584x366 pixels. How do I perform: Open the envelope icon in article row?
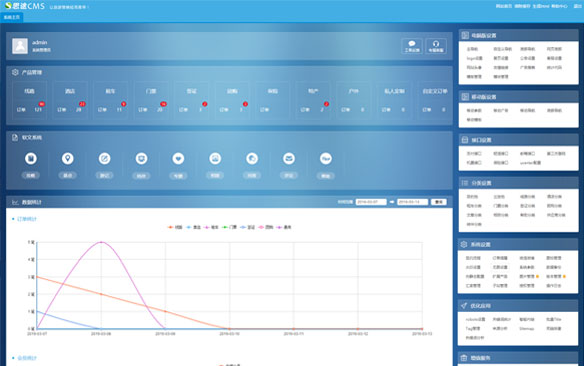pyautogui.click(x=289, y=159)
